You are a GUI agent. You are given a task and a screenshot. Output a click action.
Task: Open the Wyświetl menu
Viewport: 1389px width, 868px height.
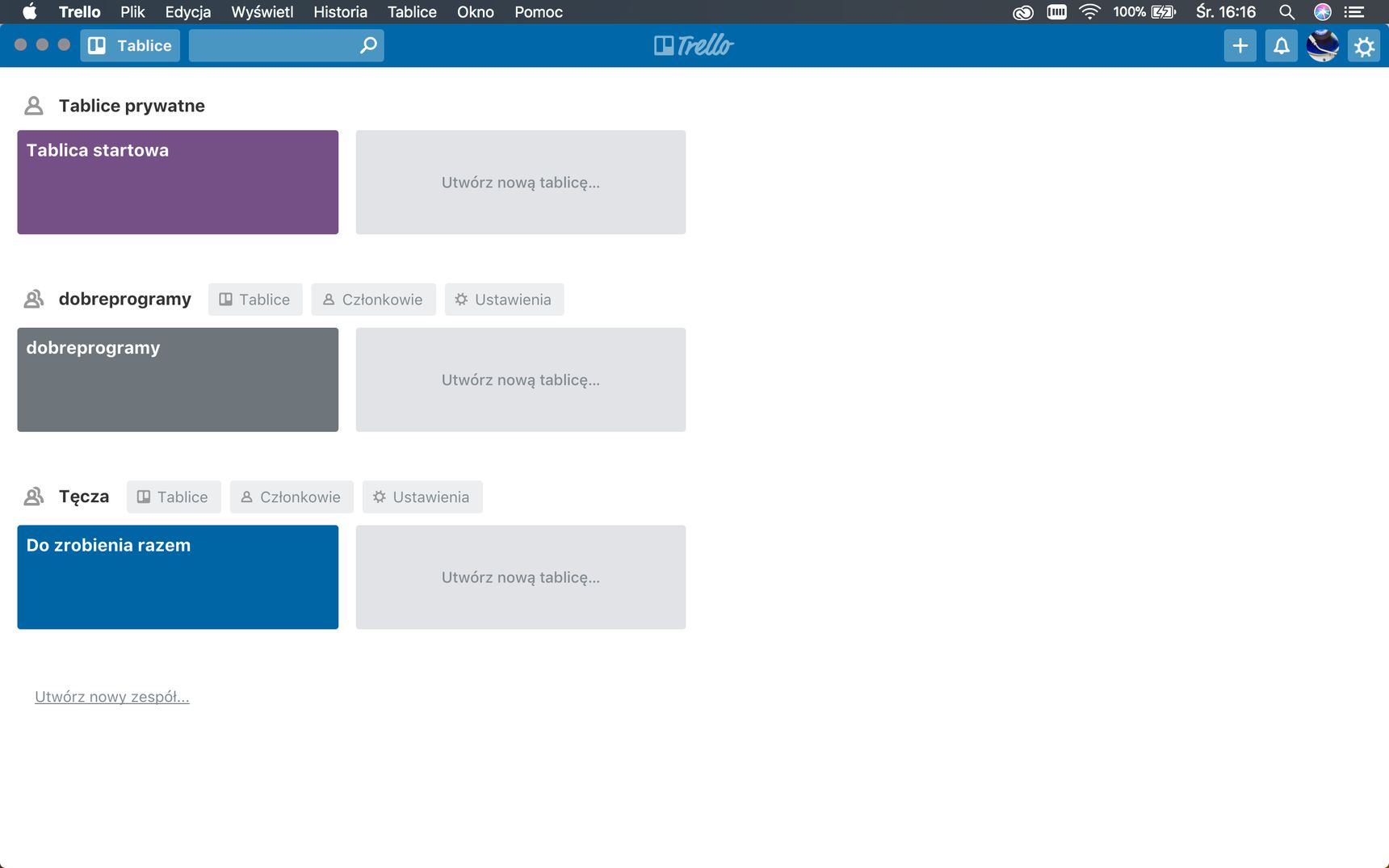click(x=262, y=11)
